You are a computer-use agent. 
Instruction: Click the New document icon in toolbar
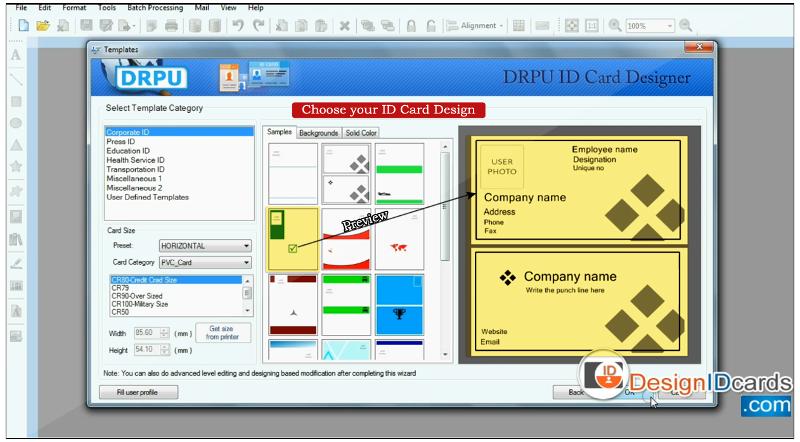pyautogui.click(x=23, y=26)
